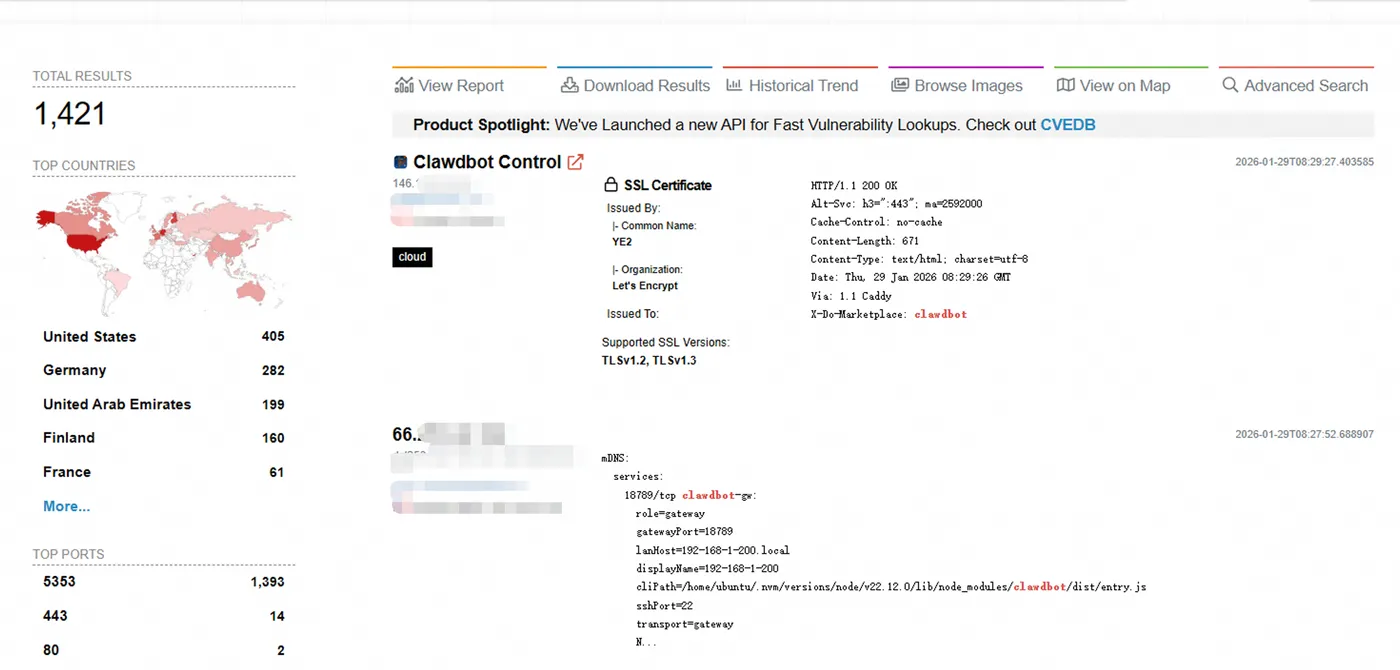Click the Via: 1.1 Caddy header line
This screenshot has height=670, width=1400.
pyautogui.click(x=851, y=296)
